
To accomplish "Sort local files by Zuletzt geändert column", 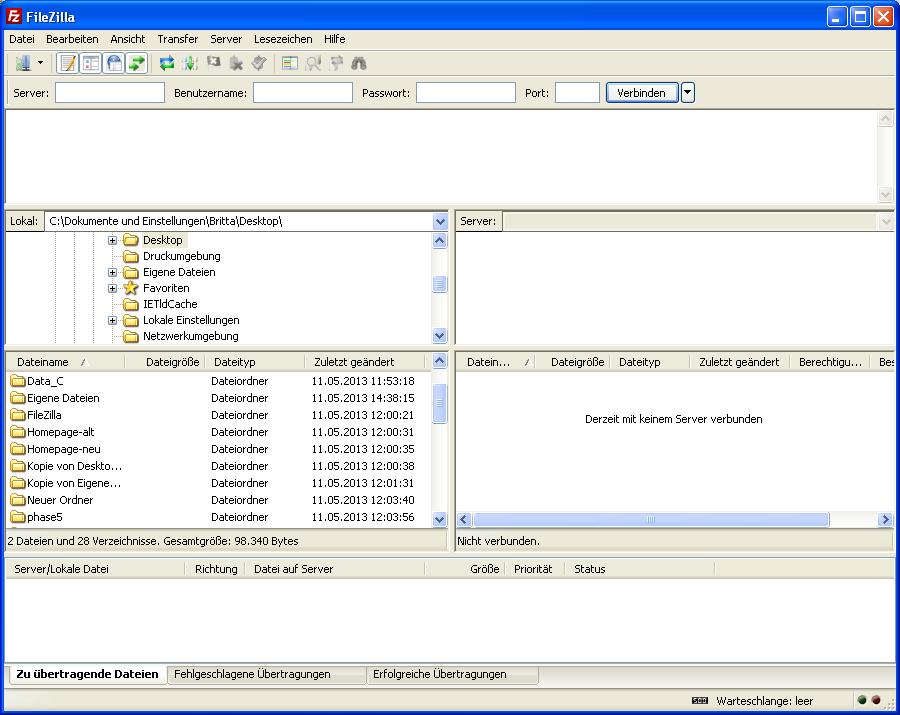I will coord(364,362).
